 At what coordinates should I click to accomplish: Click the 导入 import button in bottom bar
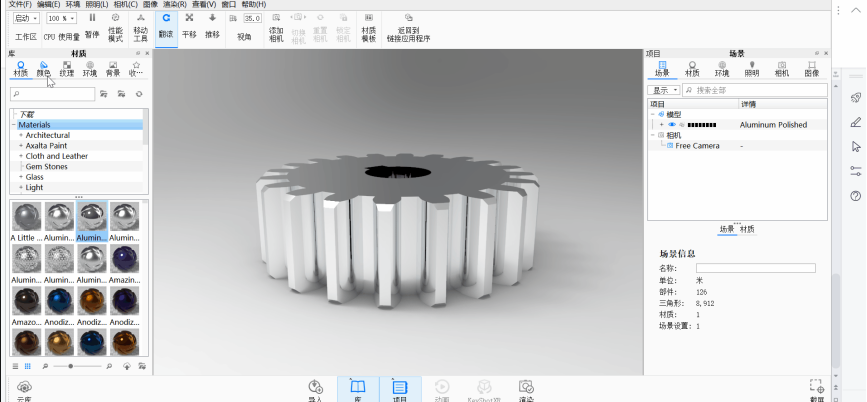tap(315, 390)
